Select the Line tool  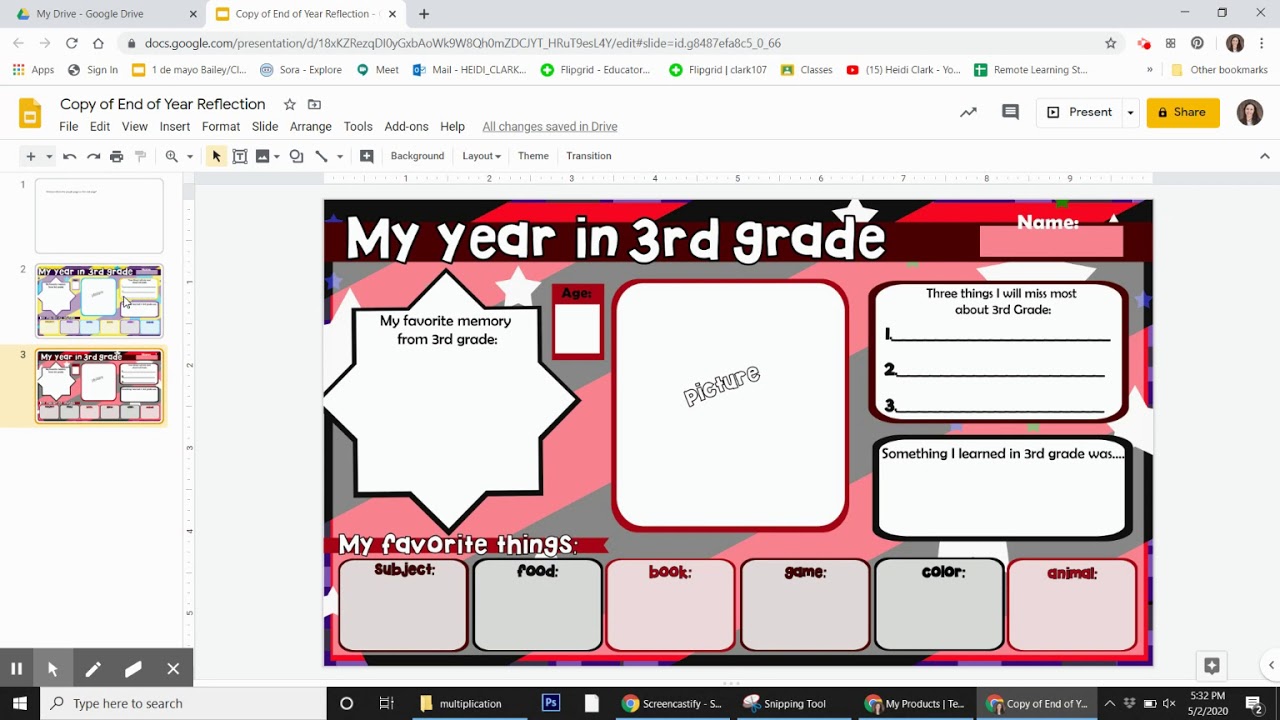pyautogui.click(x=321, y=156)
